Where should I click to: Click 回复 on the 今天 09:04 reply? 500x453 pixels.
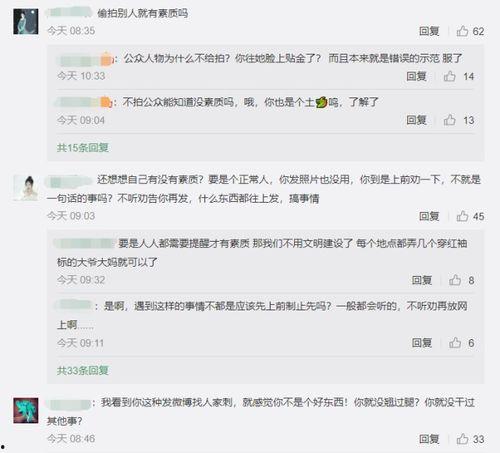(x=416, y=120)
